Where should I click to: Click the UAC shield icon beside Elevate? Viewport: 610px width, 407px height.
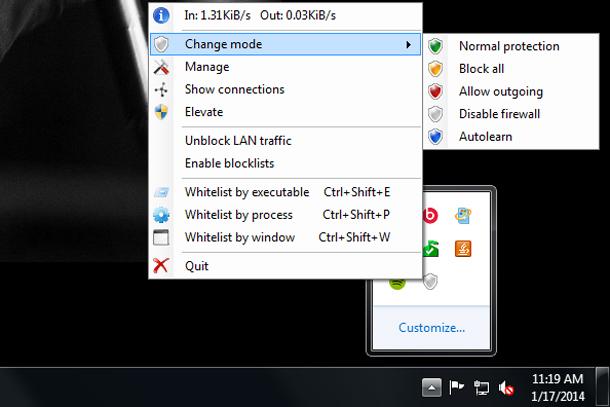(161, 112)
